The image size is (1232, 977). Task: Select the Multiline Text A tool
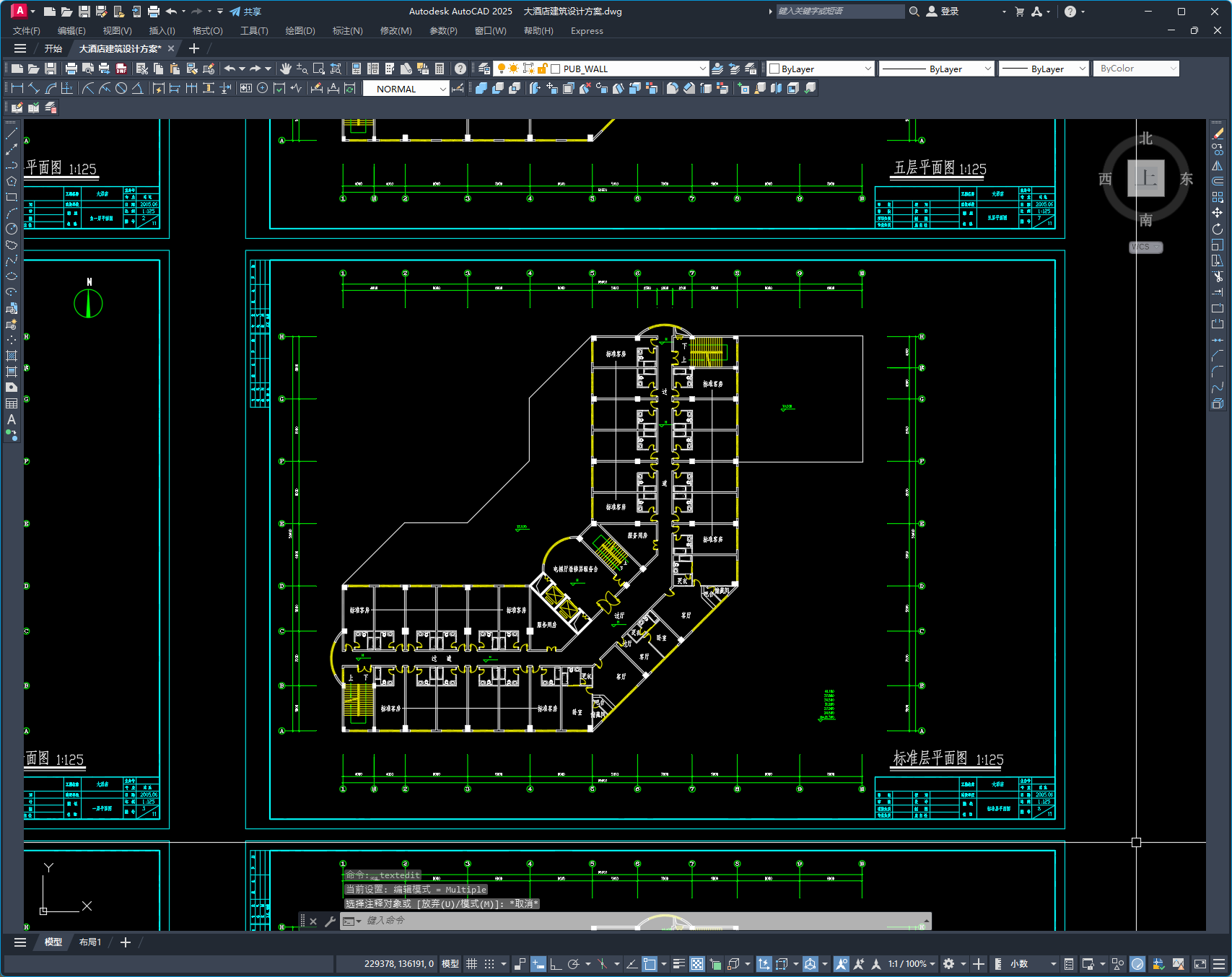click(x=12, y=419)
